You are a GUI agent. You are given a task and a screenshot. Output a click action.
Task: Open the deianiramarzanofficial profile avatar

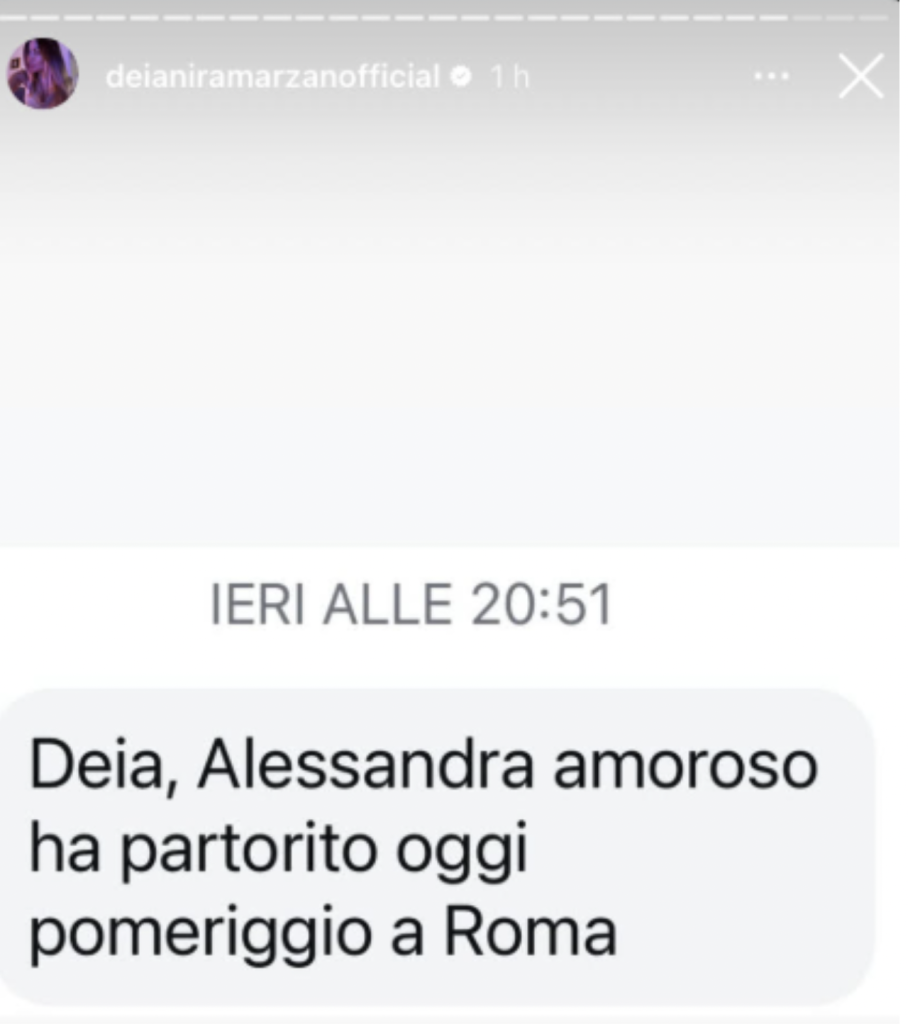42,73
